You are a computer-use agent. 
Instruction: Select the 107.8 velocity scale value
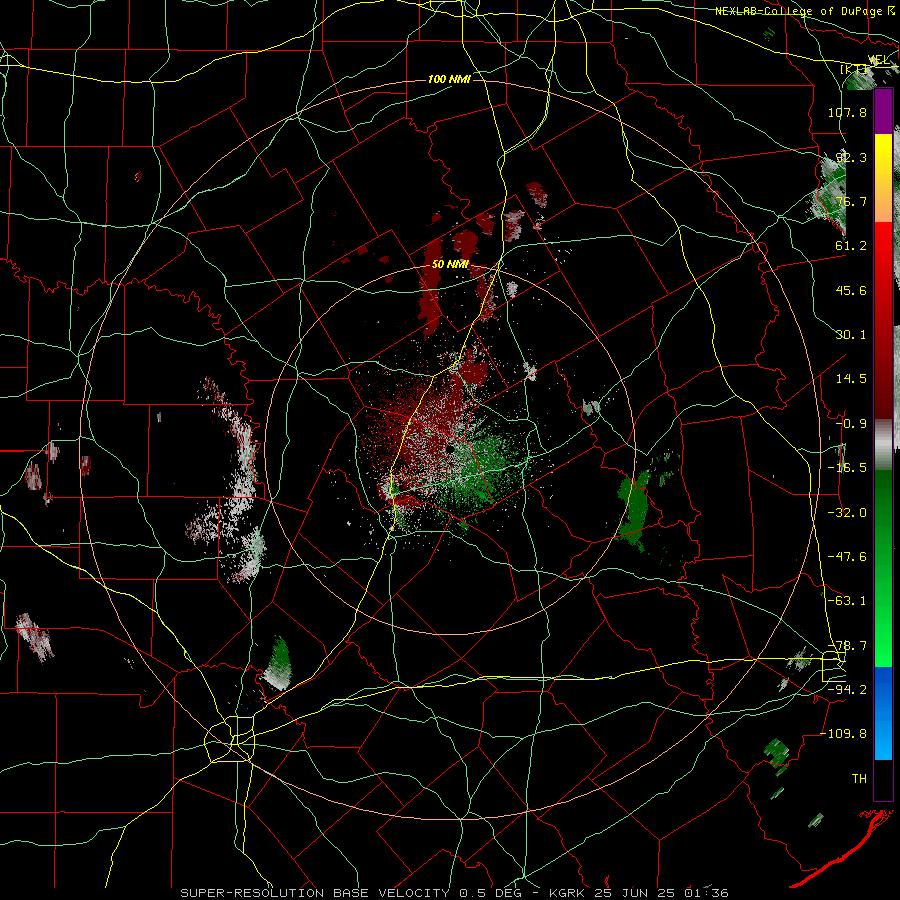click(848, 112)
